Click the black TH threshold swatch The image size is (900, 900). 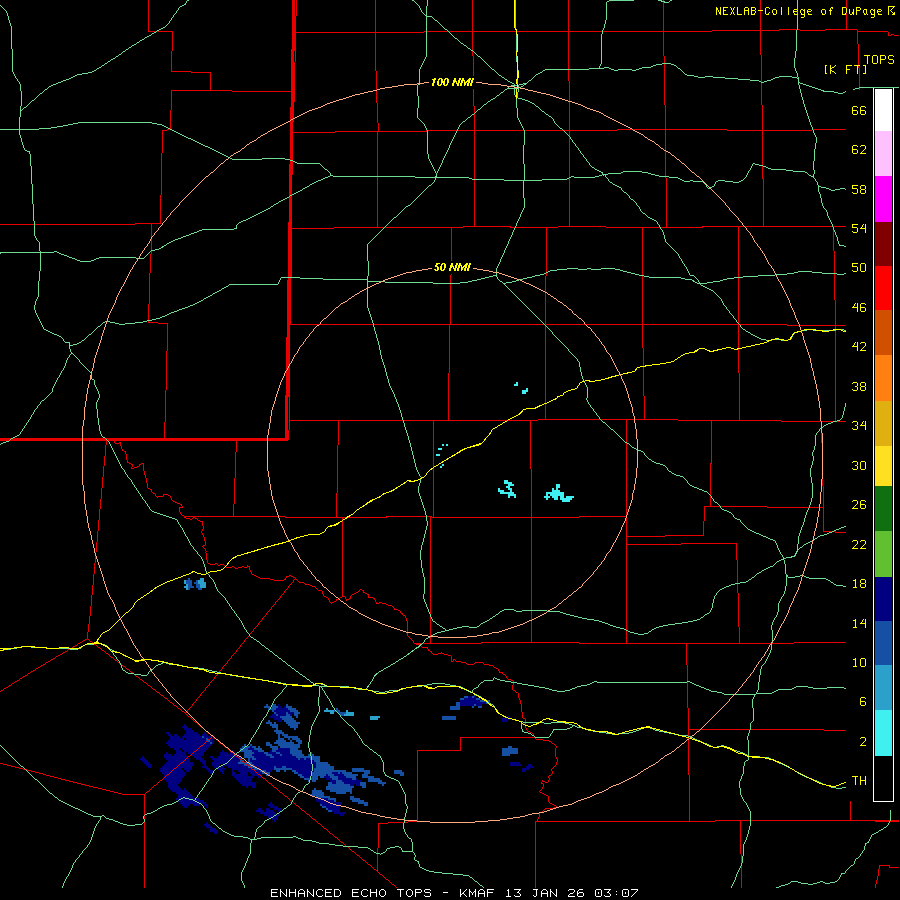(883, 778)
